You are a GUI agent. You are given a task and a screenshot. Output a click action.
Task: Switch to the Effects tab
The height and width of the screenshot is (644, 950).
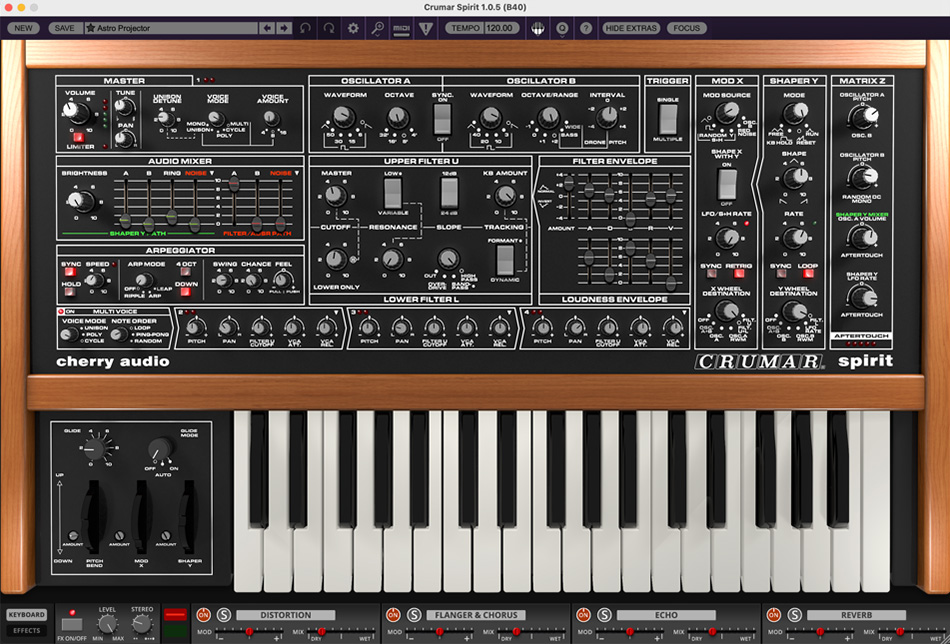(26, 631)
